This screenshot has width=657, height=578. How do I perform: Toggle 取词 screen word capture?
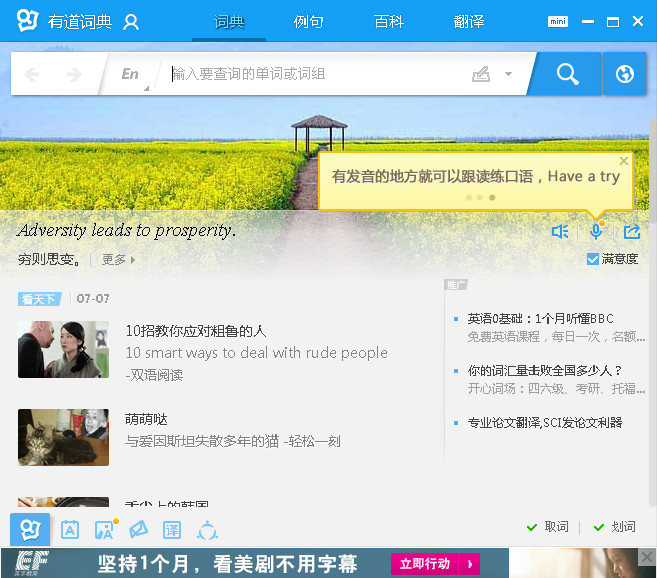[x=547, y=527]
